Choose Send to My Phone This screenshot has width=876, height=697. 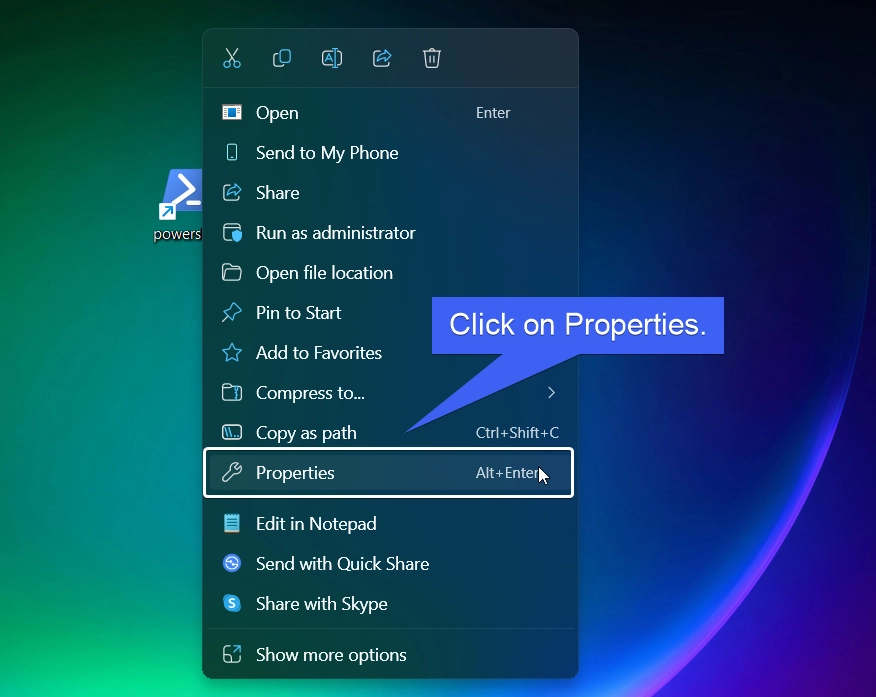coord(390,152)
